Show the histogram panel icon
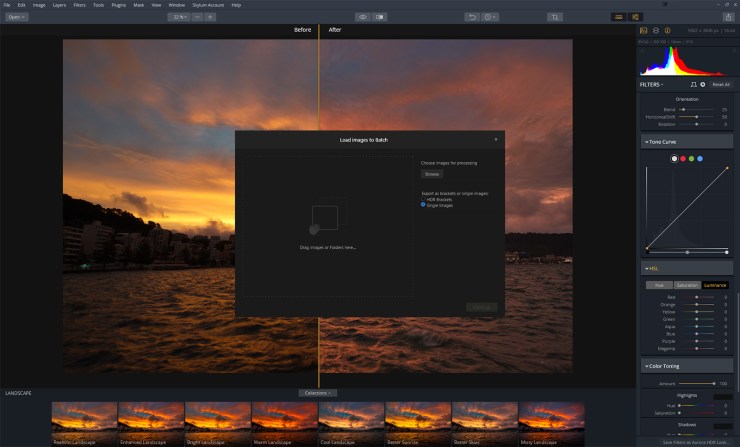This screenshot has width=740, height=447. [x=643, y=31]
